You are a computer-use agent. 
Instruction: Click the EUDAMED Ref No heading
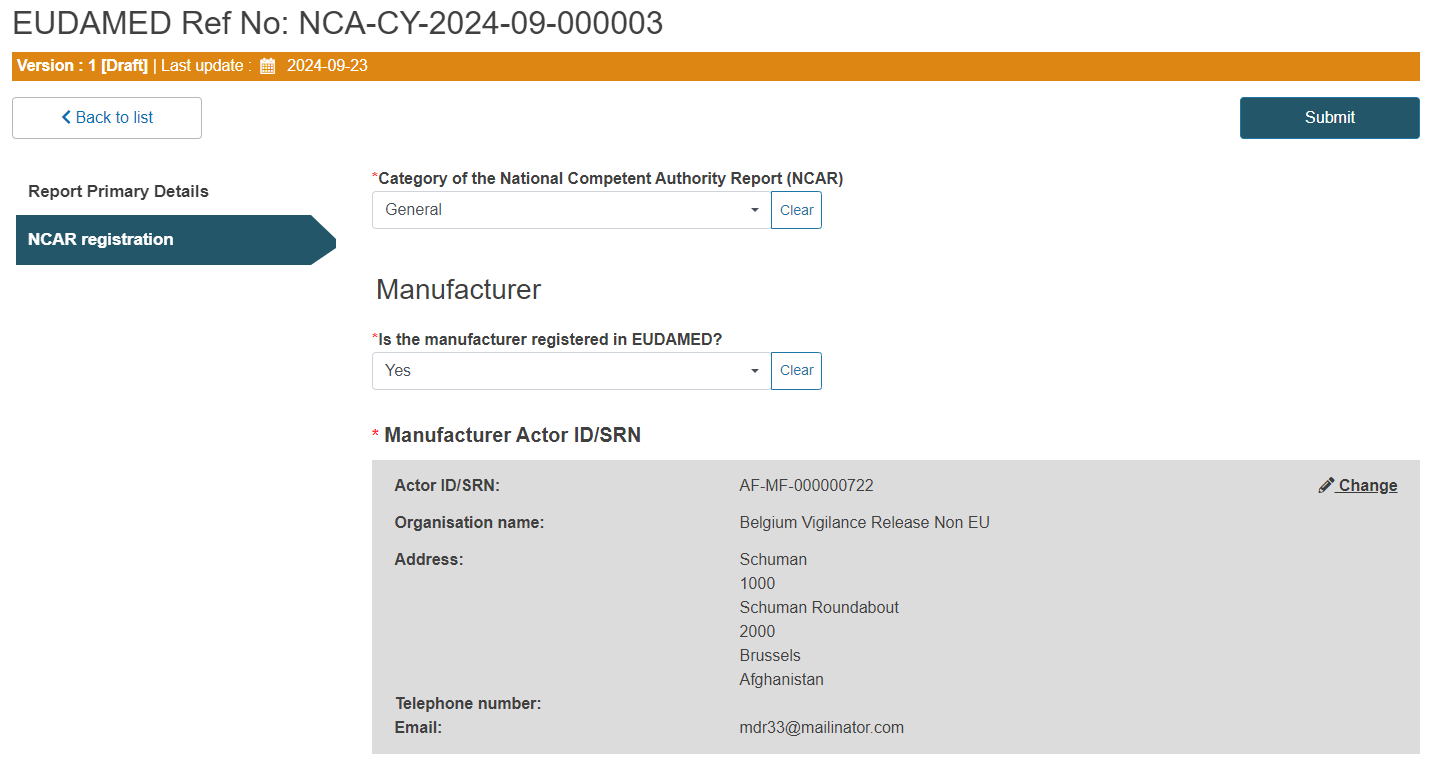coord(337,22)
